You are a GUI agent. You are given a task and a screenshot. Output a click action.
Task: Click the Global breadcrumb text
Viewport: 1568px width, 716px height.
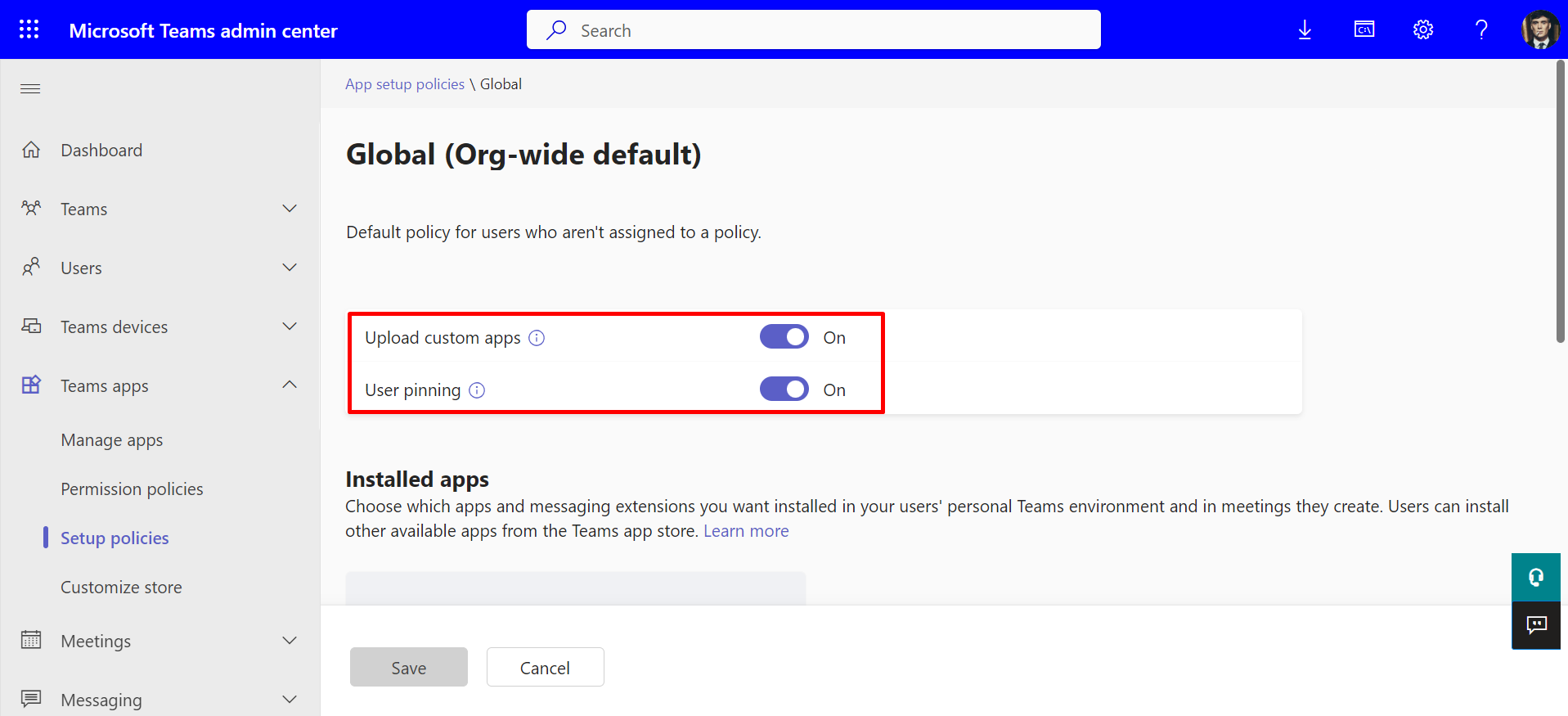(501, 84)
